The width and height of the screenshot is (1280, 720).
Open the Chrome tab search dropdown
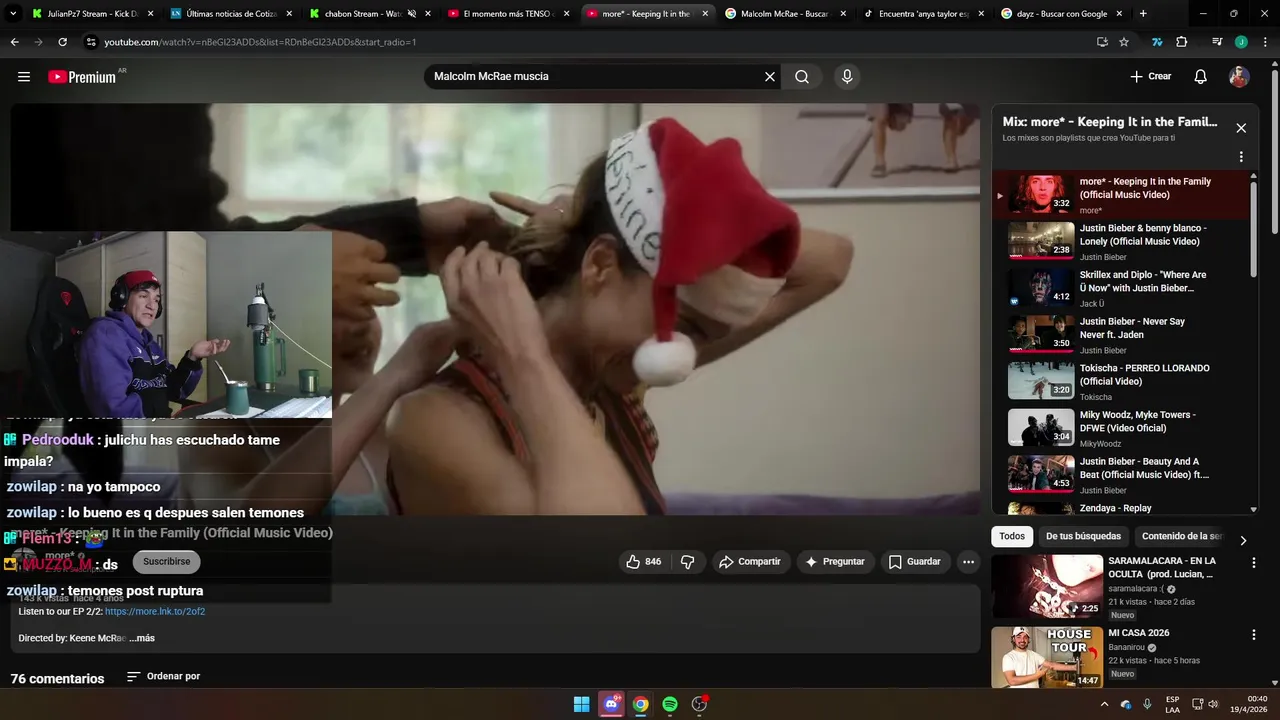pos(13,14)
